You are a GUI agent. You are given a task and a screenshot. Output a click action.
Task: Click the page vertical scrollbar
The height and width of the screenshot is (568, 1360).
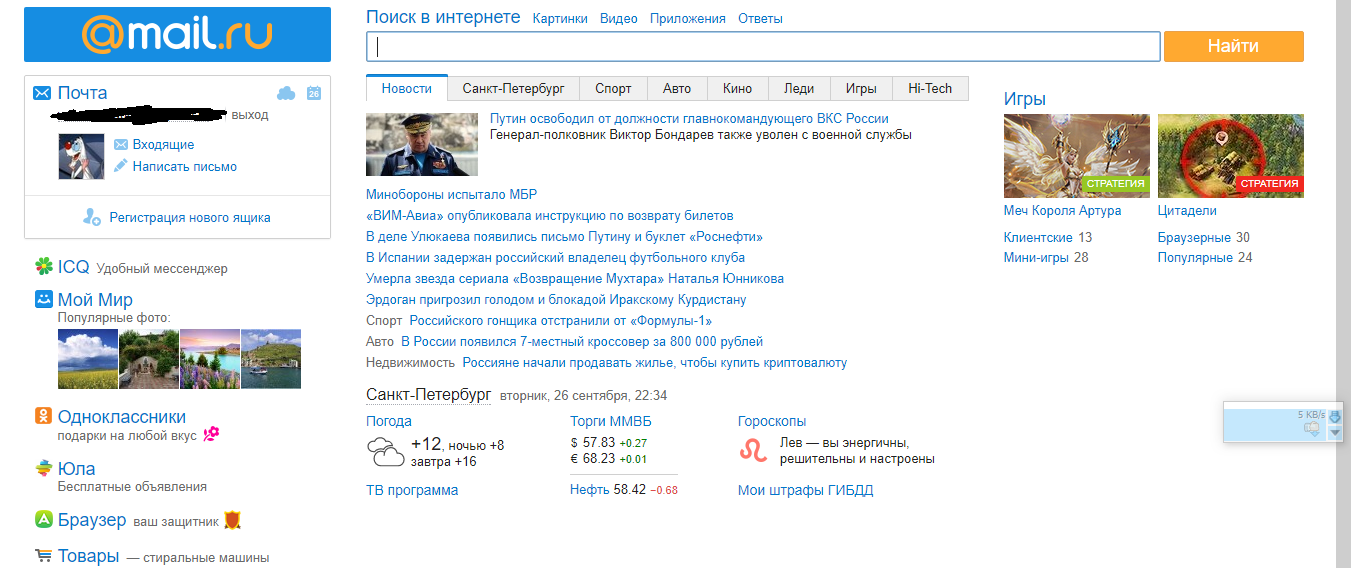[x=1343, y=284]
